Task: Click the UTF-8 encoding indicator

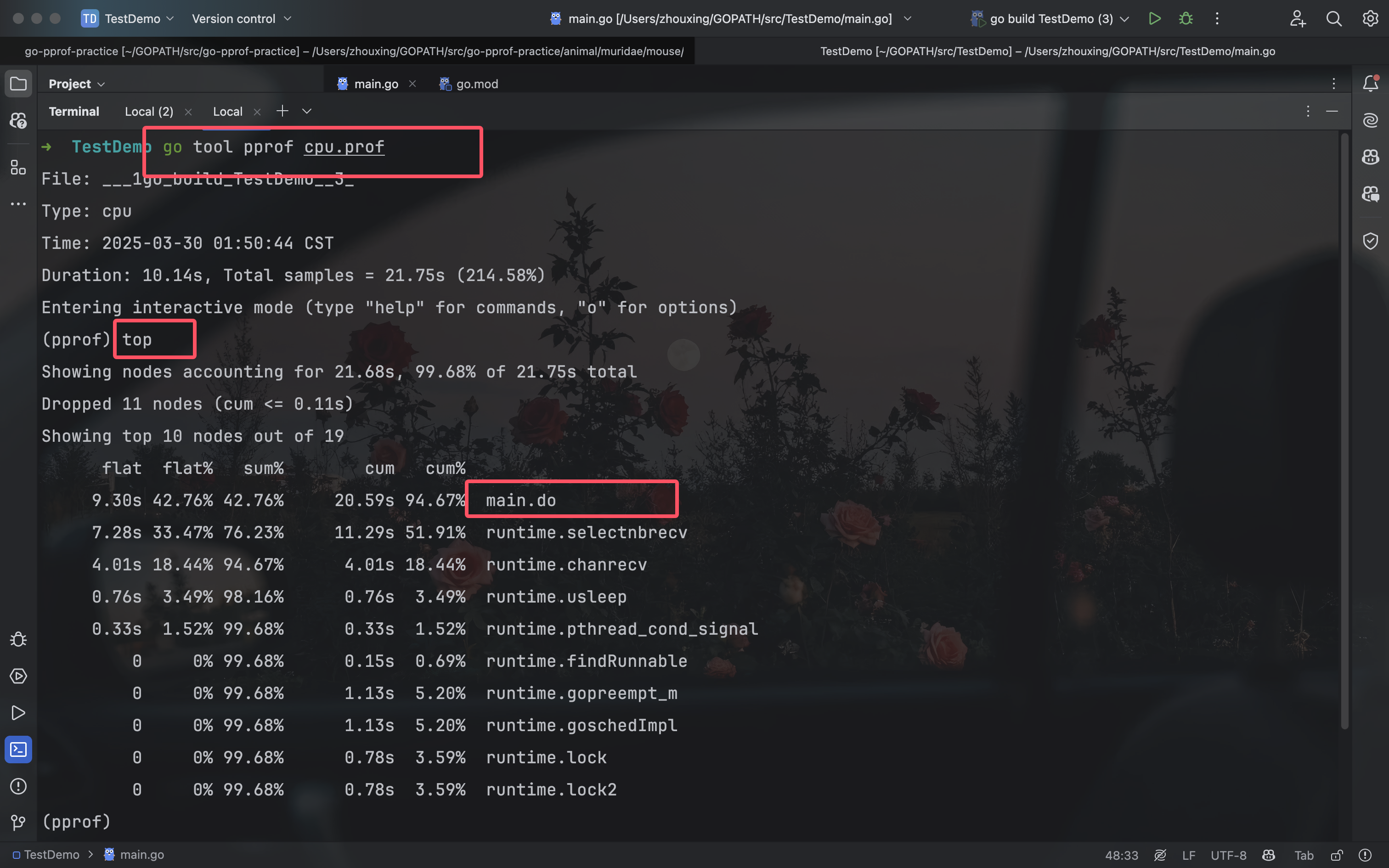Action: click(x=1228, y=855)
